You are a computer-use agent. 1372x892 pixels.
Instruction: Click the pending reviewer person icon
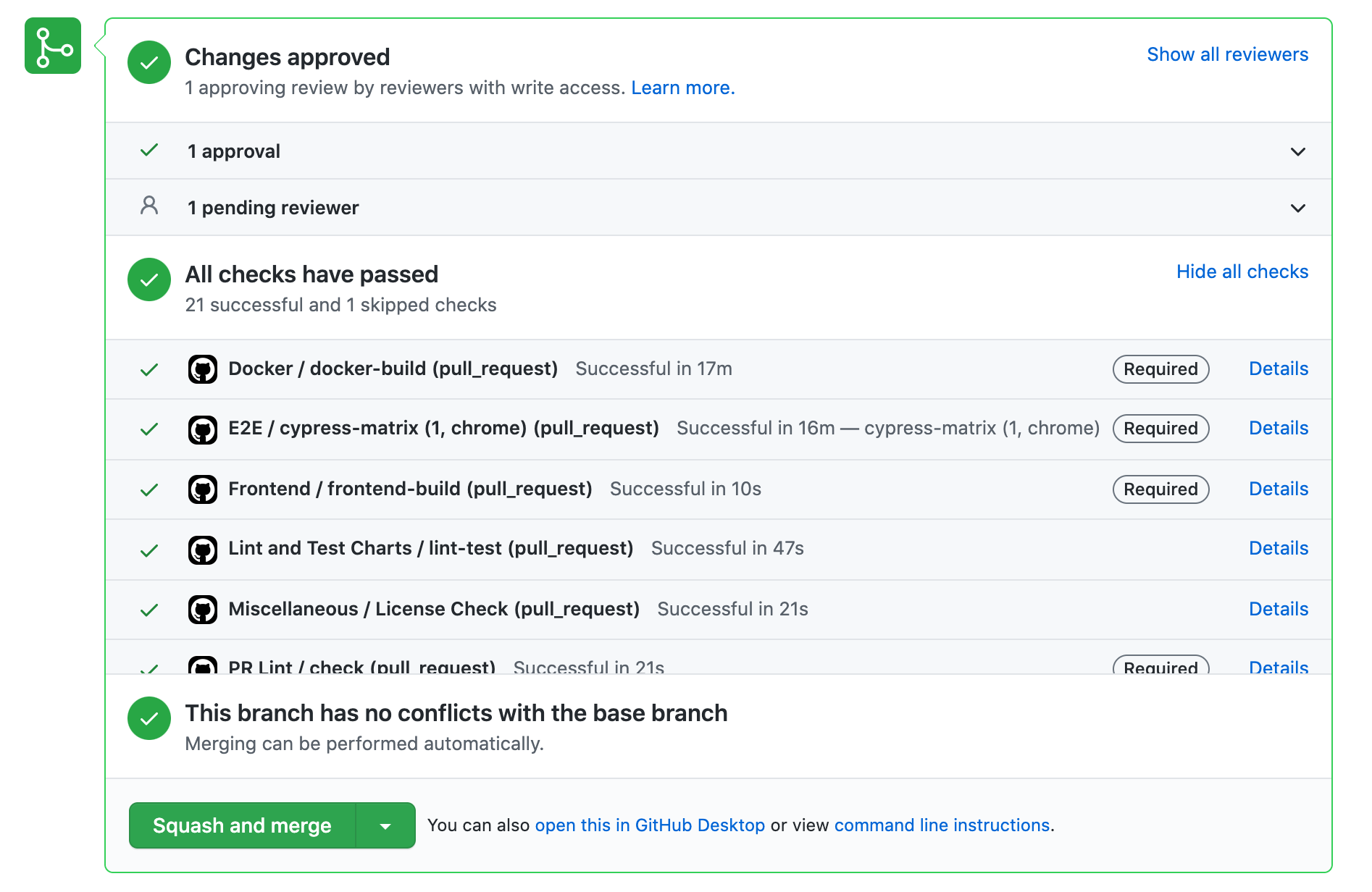click(x=149, y=207)
